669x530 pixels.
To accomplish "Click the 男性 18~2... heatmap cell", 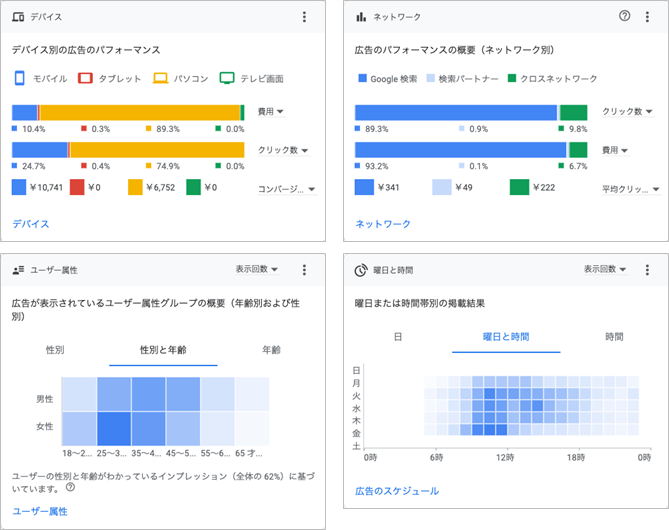I will tap(79, 394).
